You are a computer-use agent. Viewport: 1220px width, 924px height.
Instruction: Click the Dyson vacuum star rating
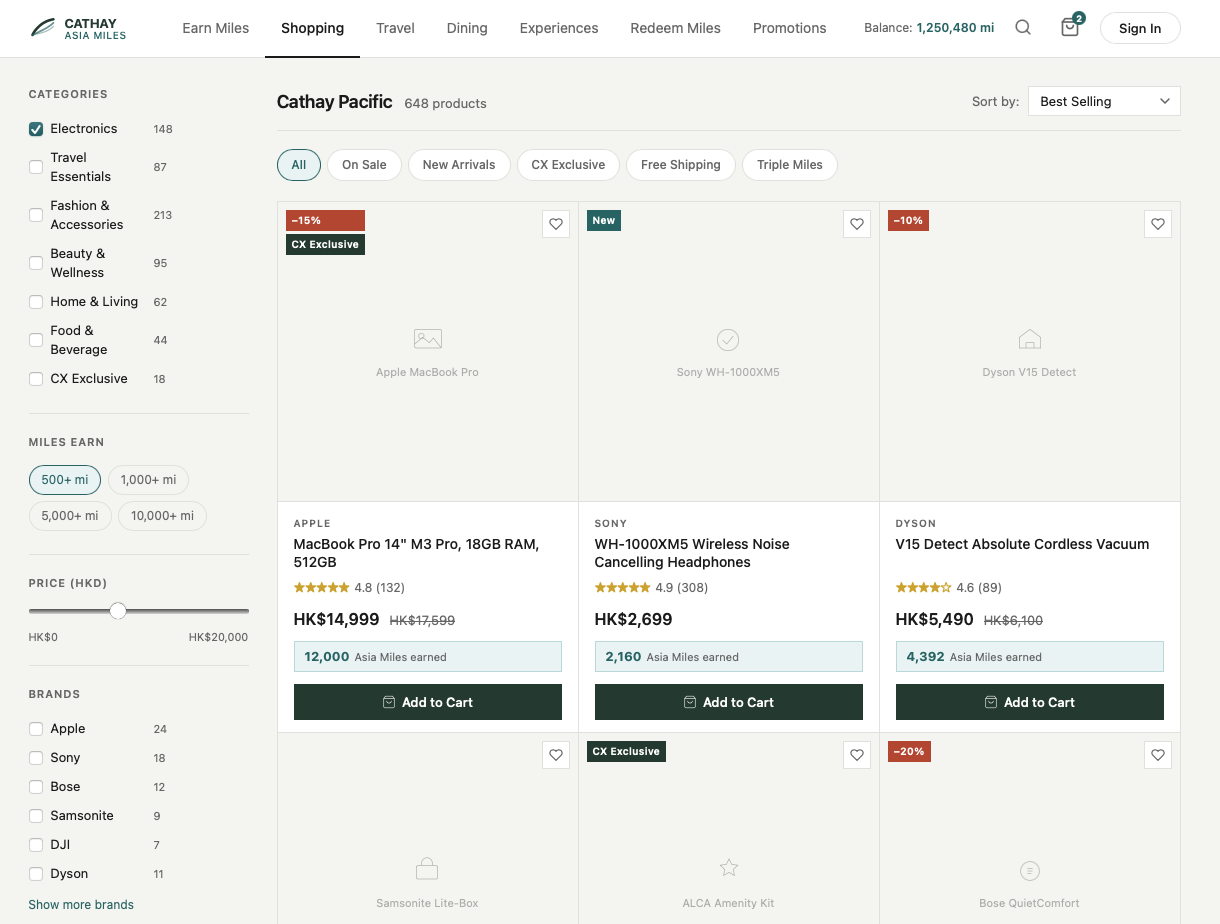tap(923, 588)
